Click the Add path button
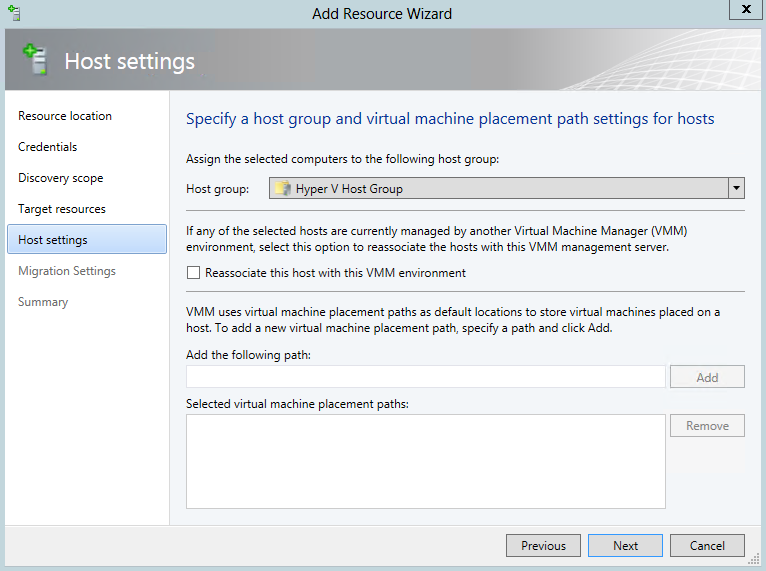Viewport: 766px width, 571px height. (707, 377)
